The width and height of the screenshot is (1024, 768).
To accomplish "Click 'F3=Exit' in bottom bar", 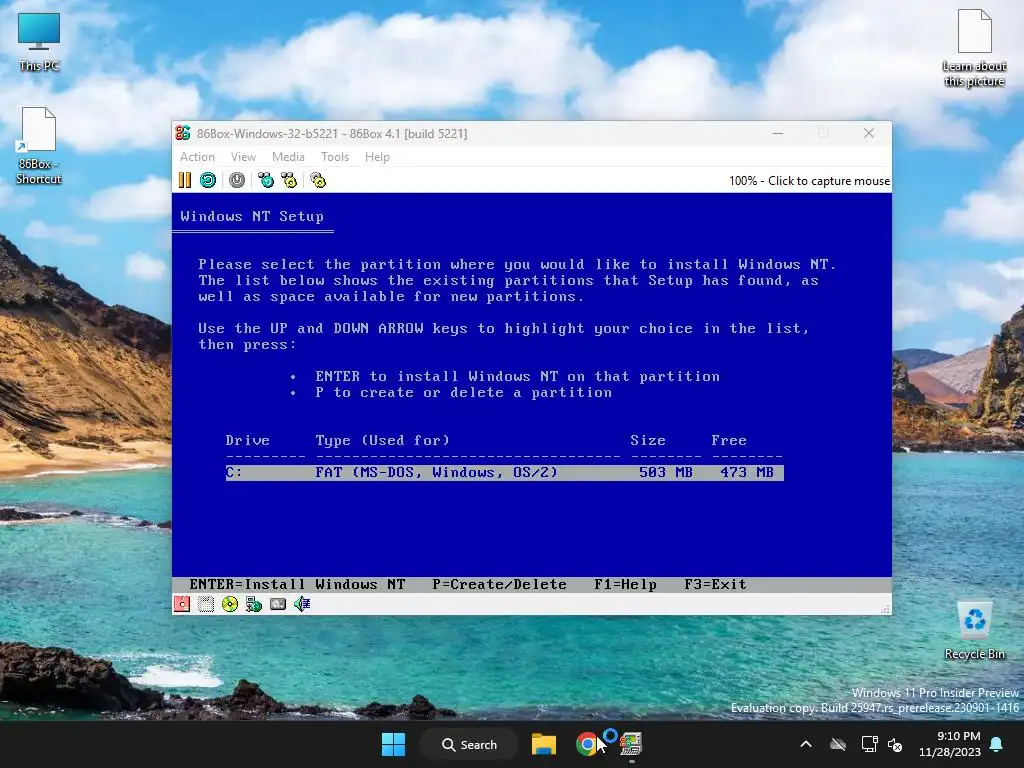I will pyautogui.click(x=715, y=584).
